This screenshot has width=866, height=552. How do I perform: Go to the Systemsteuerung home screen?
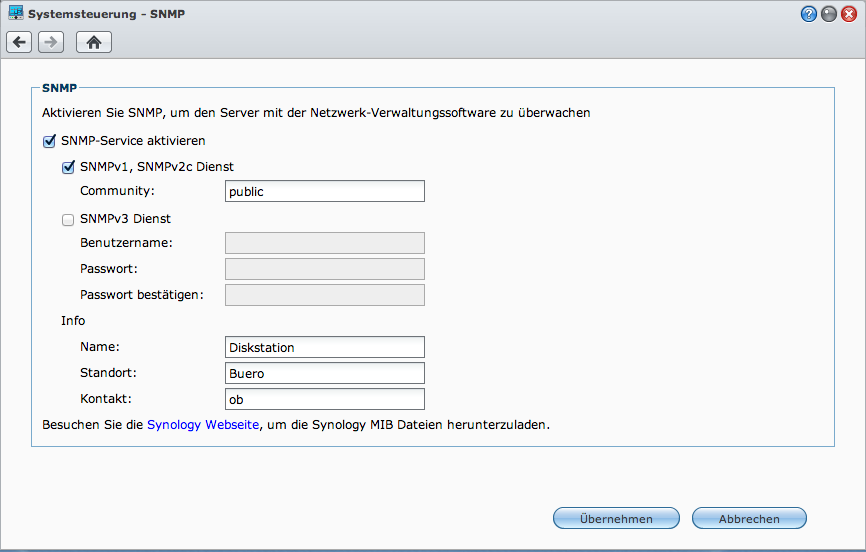94,42
